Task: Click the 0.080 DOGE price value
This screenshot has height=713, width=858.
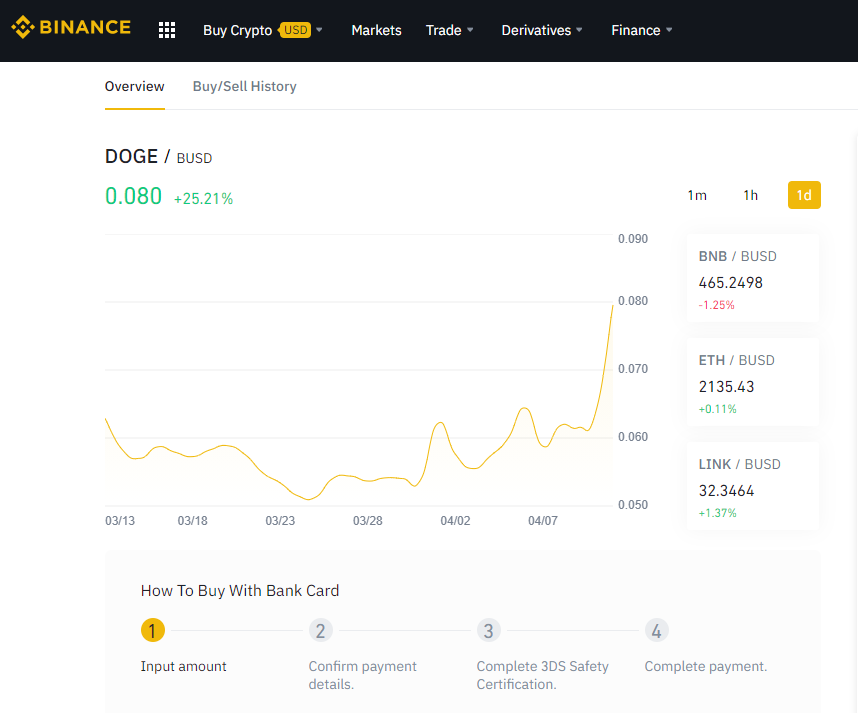Action: coord(134,196)
